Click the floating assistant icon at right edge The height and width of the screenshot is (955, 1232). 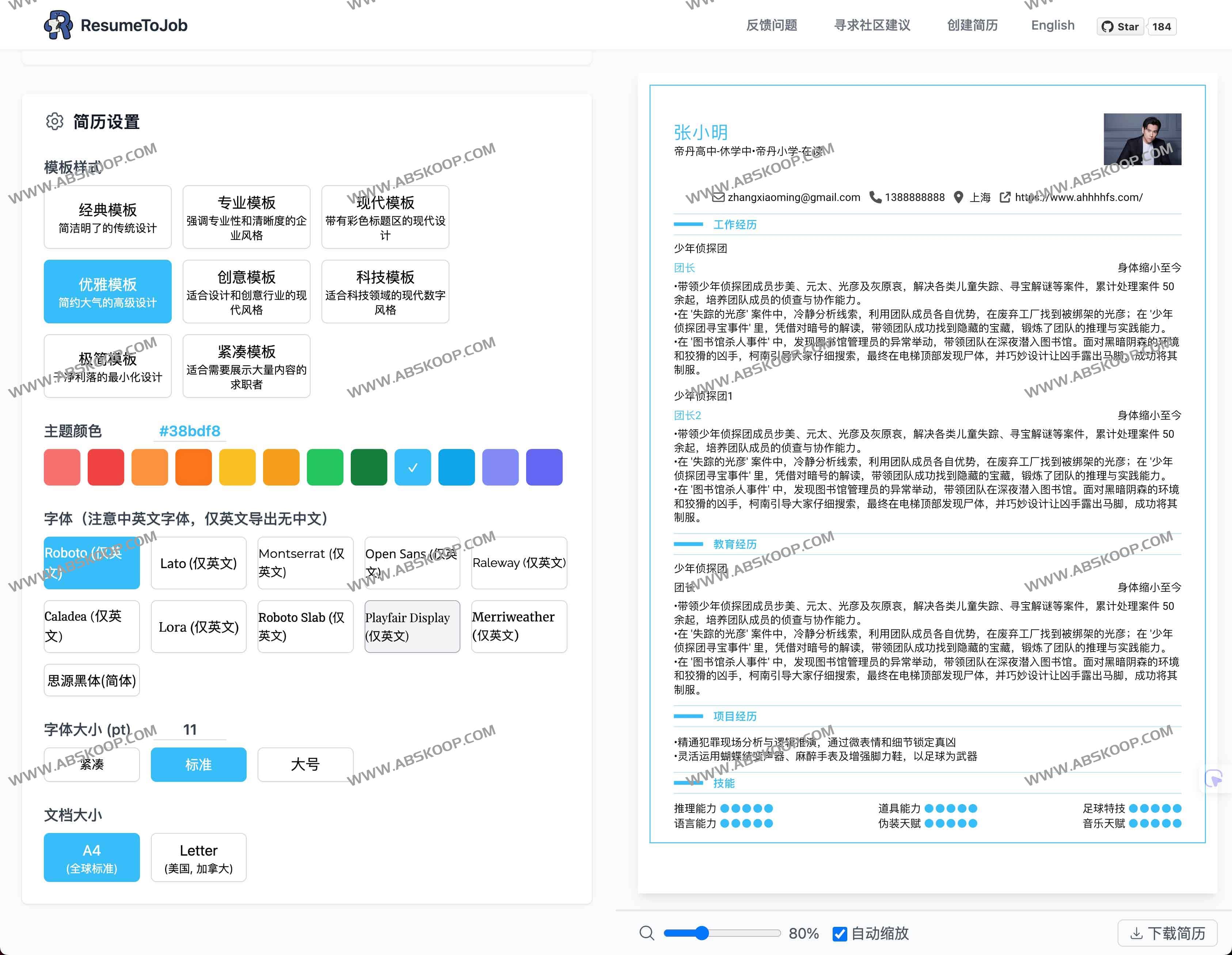click(x=1213, y=779)
